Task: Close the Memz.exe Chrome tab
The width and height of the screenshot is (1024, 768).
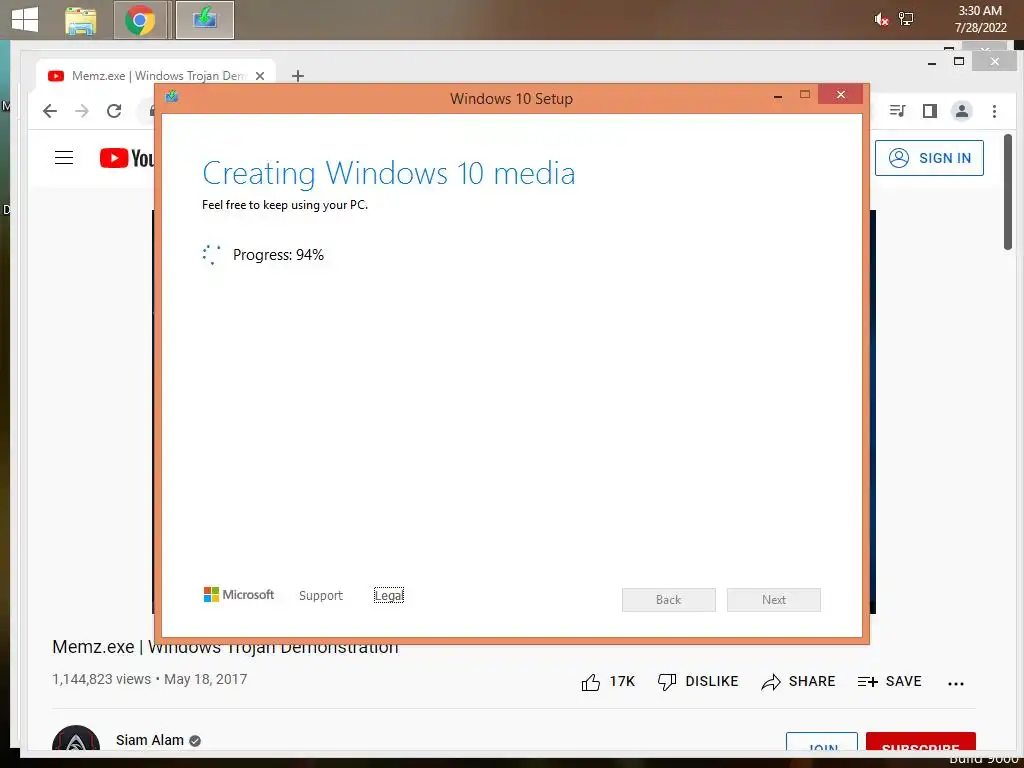Action: [260, 76]
